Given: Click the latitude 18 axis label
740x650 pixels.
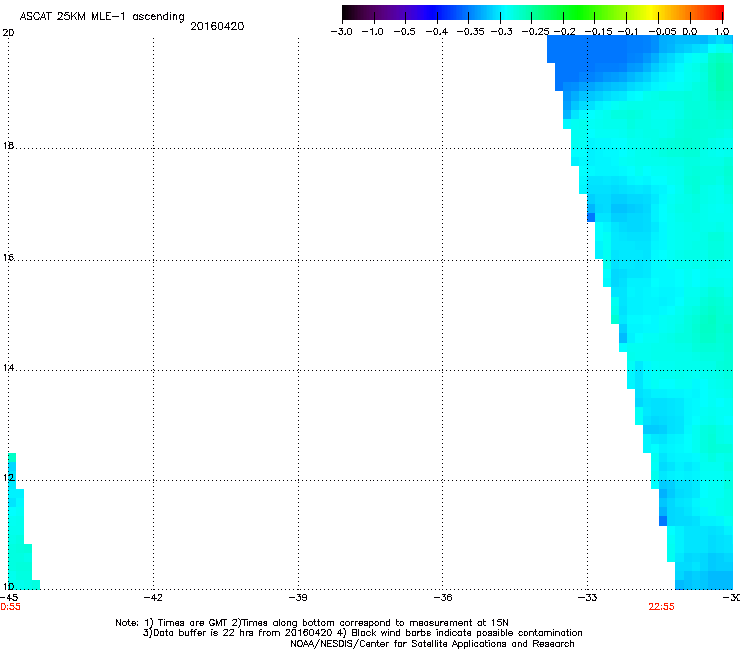Looking at the screenshot, I should (x=8, y=145).
